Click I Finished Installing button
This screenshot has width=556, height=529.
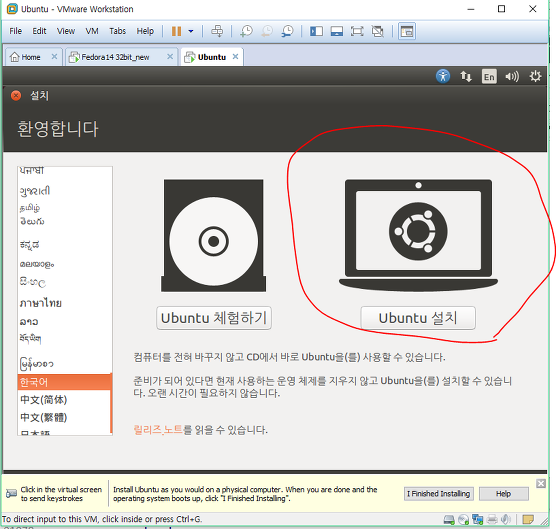point(439,494)
